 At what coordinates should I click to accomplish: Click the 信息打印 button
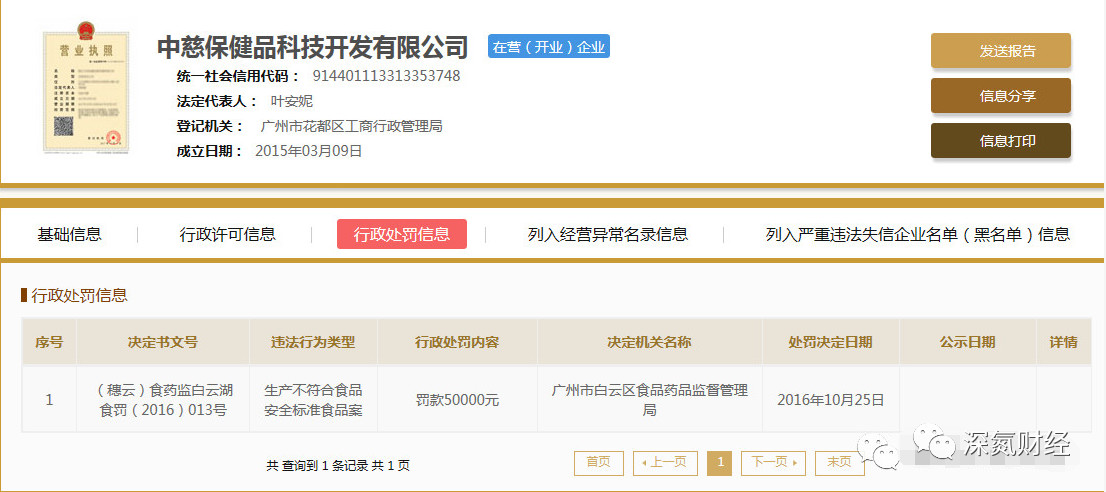click(1000, 141)
